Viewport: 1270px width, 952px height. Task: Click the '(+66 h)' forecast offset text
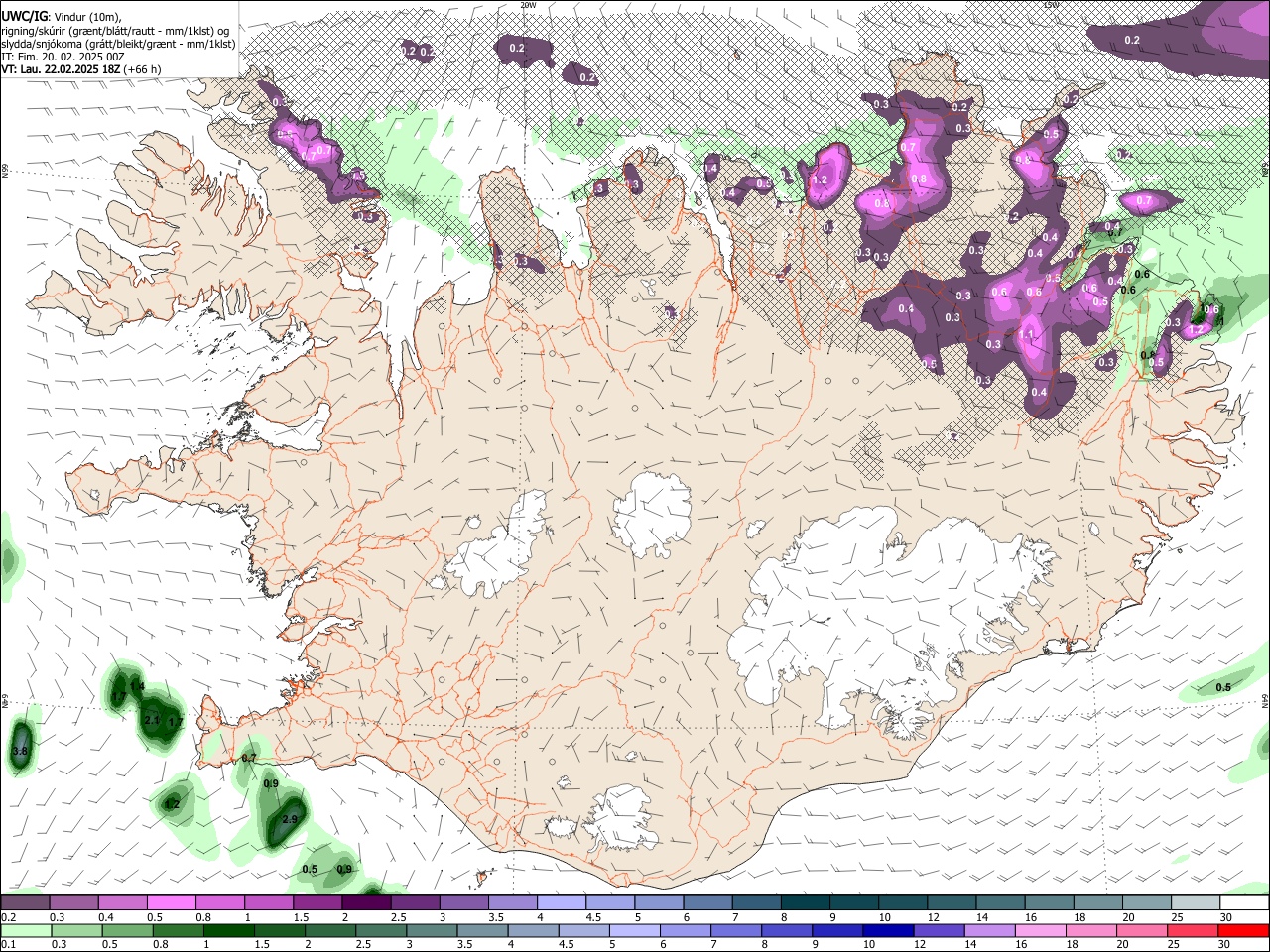click(x=143, y=69)
